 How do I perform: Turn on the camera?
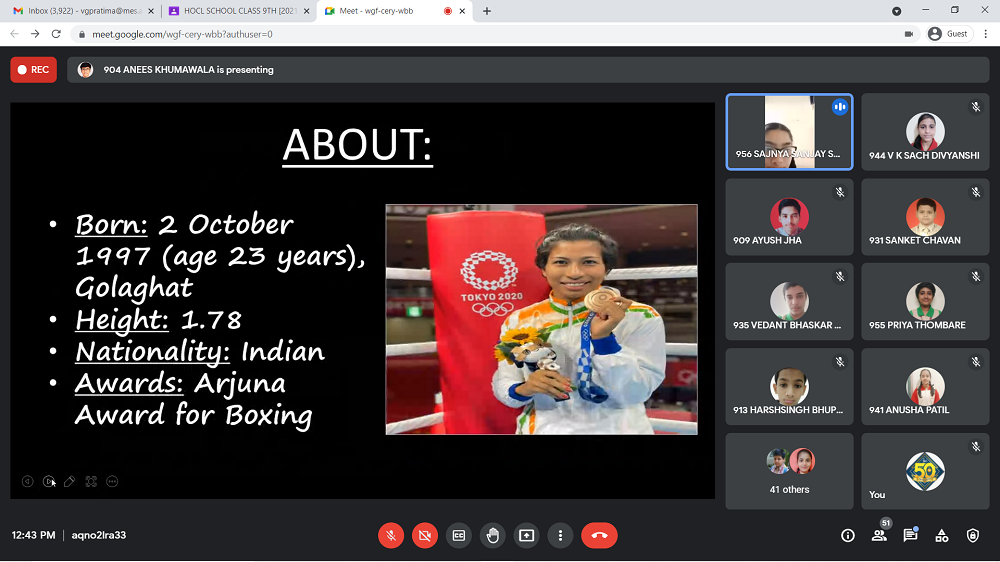click(425, 536)
